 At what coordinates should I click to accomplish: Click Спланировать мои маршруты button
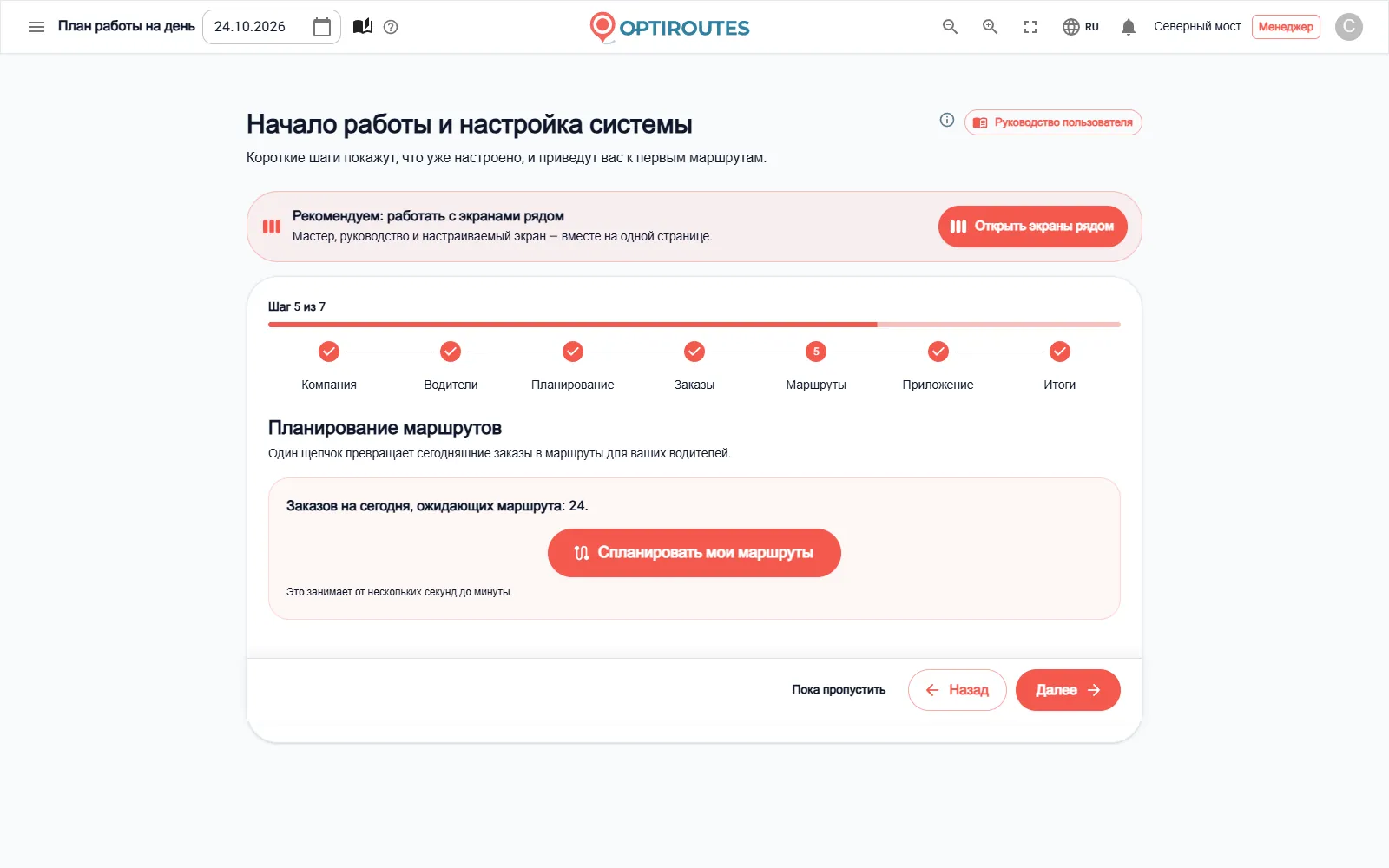(x=694, y=553)
